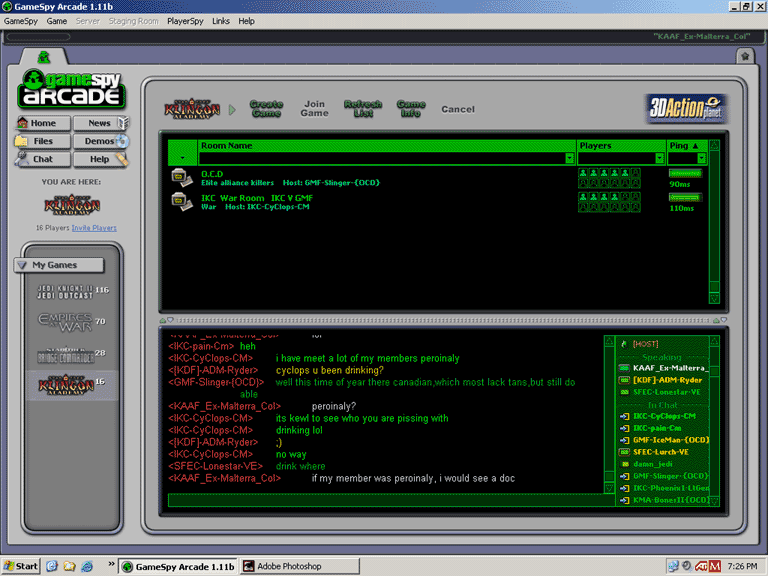This screenshot has width=768, height=576.
Task: Open the Game menu
Action: pos(56,21)
